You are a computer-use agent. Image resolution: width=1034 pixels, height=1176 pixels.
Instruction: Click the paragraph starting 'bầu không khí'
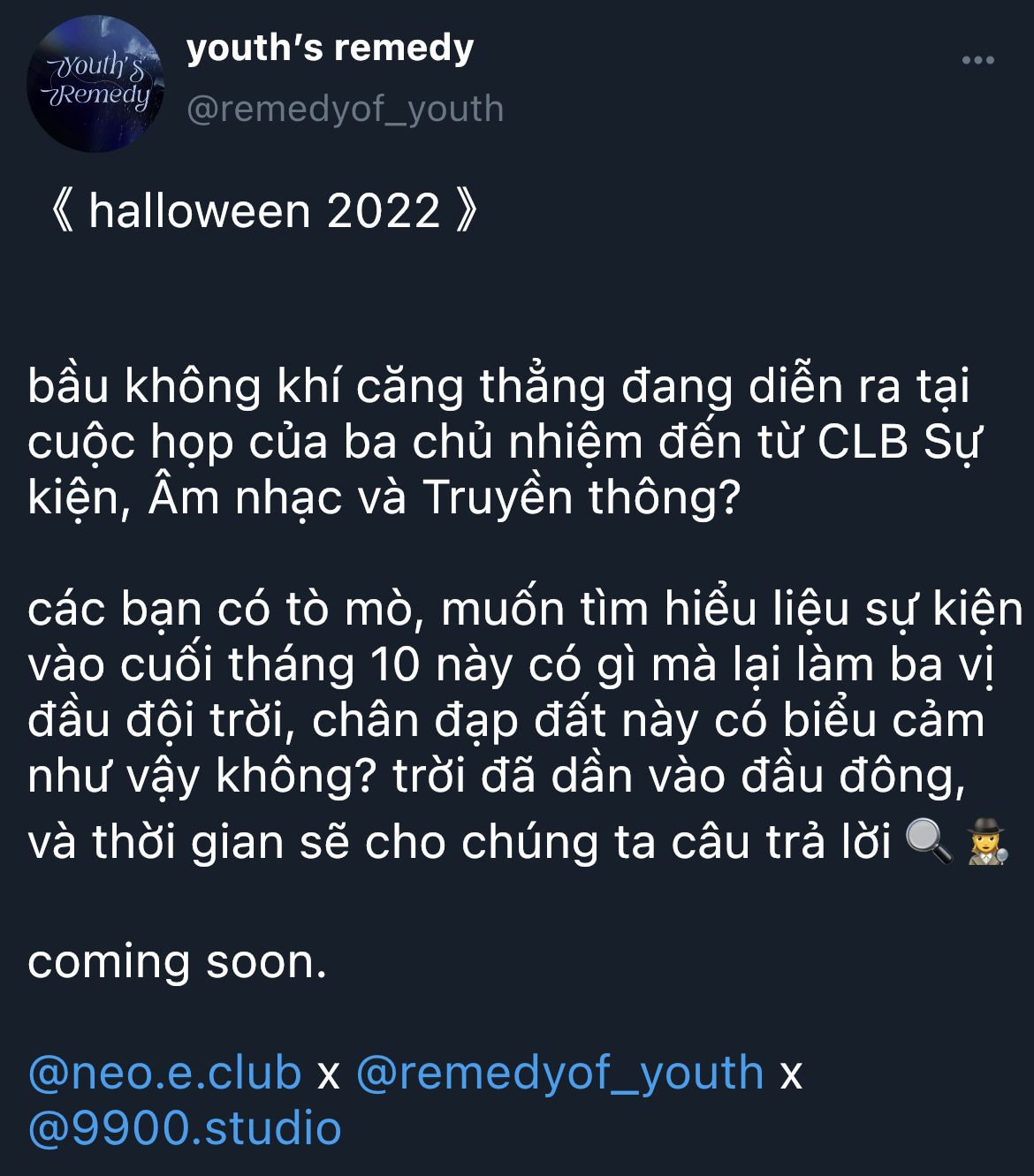505,442
